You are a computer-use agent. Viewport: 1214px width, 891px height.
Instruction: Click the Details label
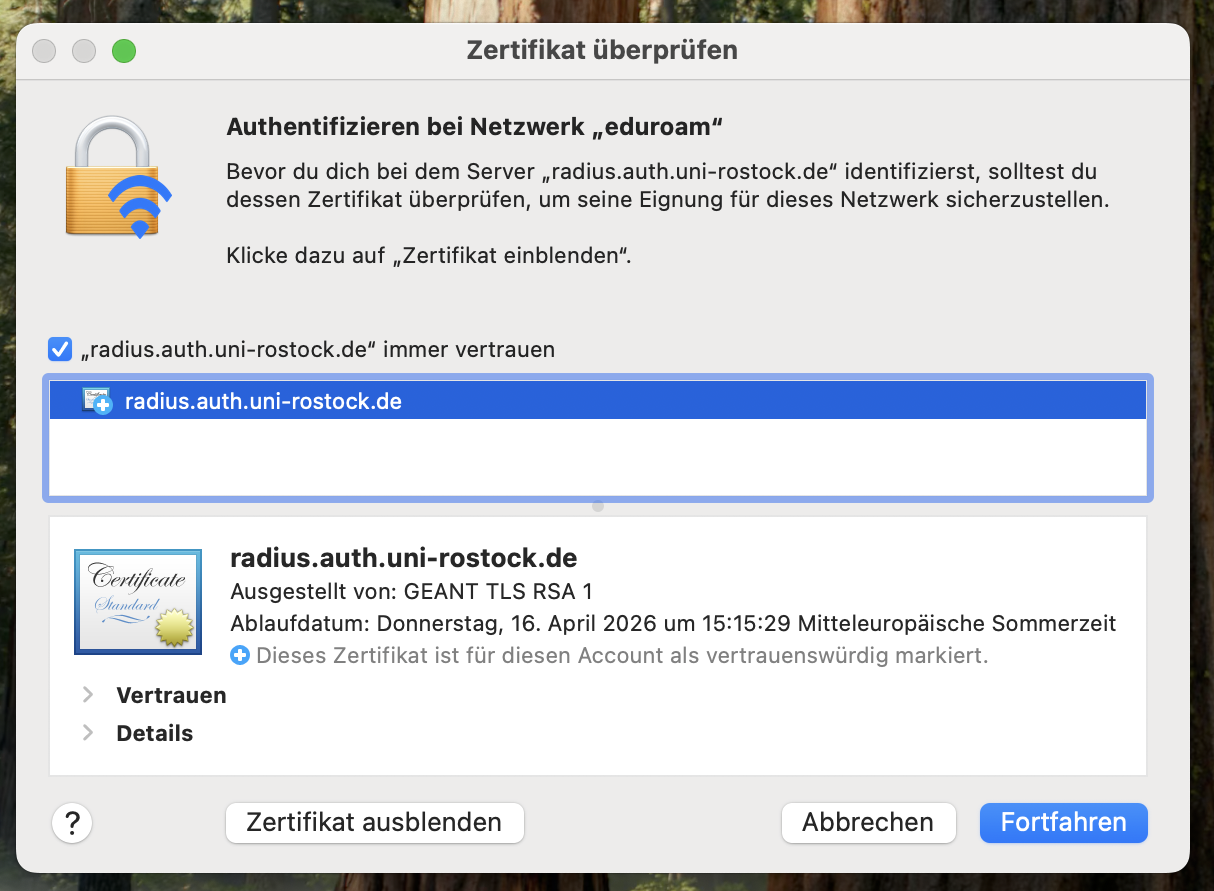coord(155,733)
